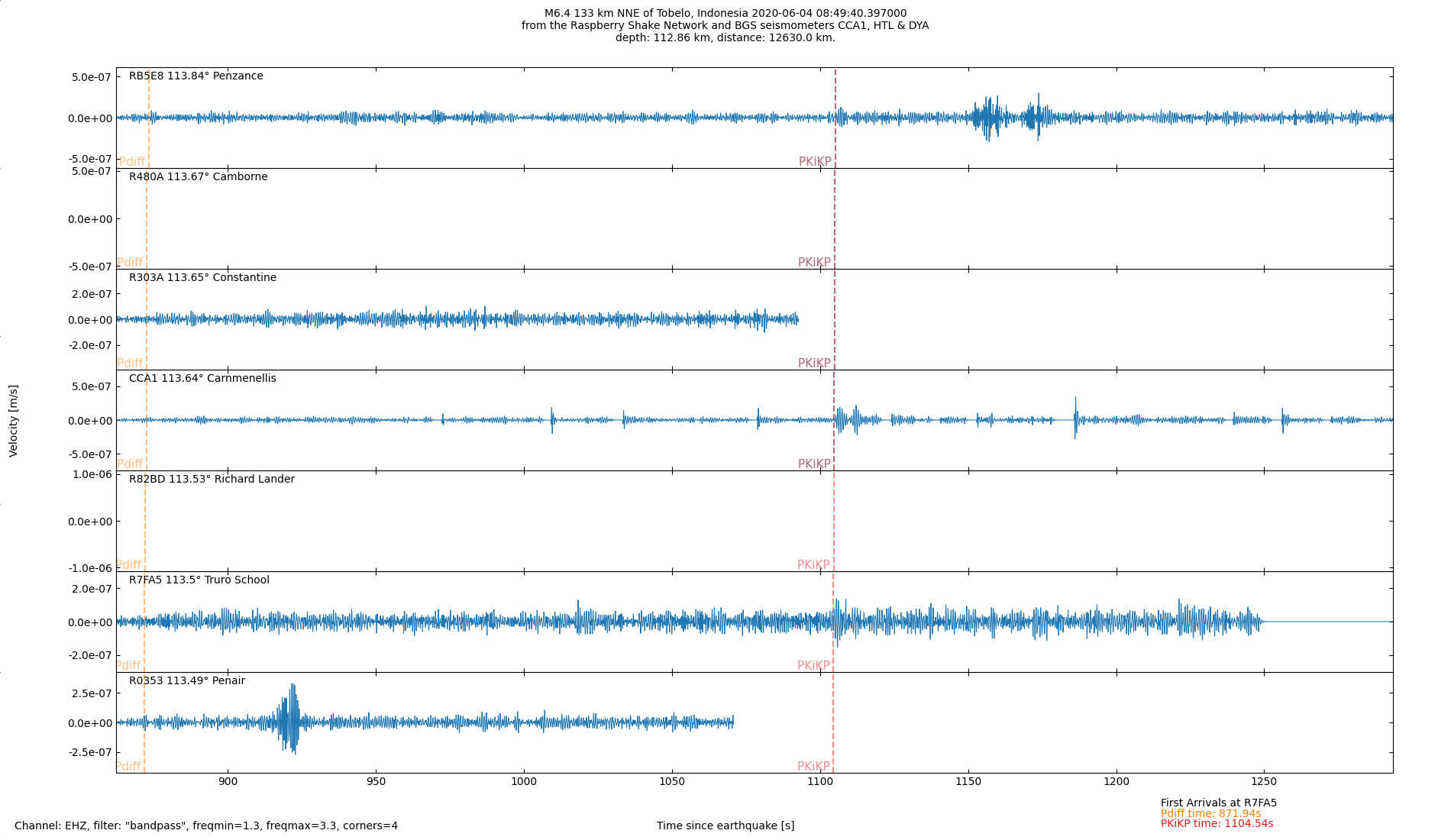
Task: Click the "CCA1 113.64° Carnmenellis" station label
Action: (202, 378)
